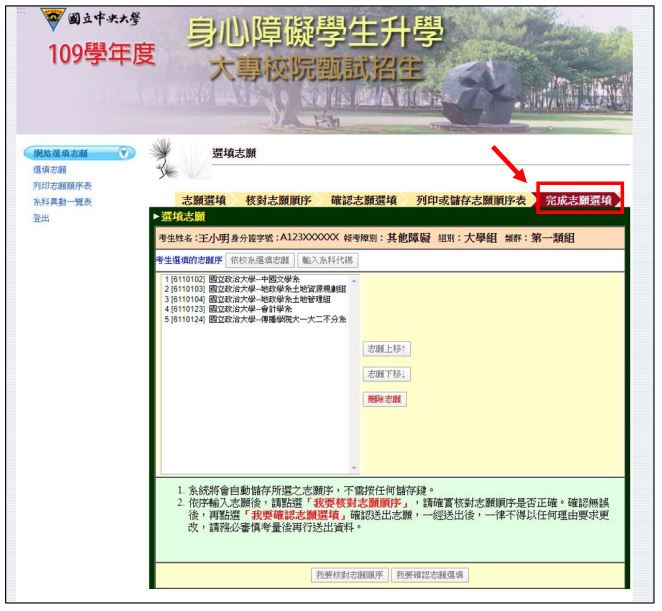Viewport: 662px width, 611px height.
Task: Select list row 4 國立政治大學--會計學系
Action: (256, 310)
